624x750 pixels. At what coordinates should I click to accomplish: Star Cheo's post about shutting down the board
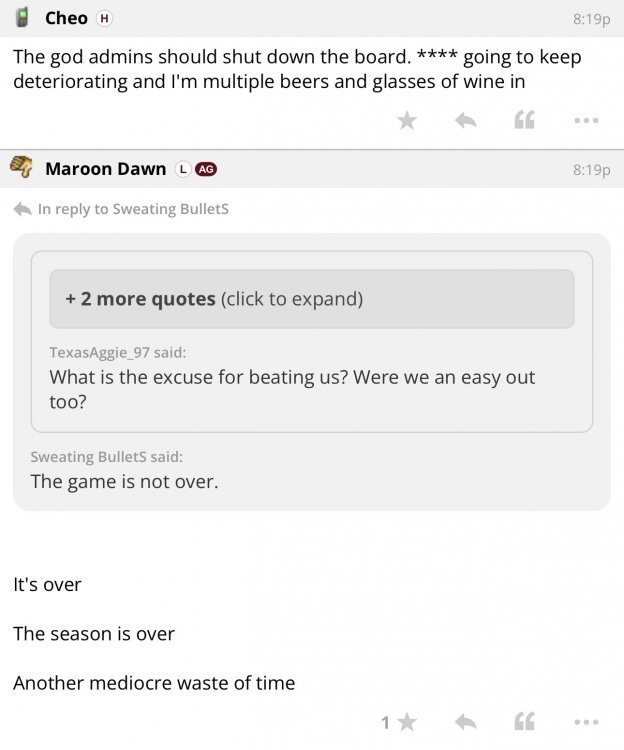coord(407,121)
